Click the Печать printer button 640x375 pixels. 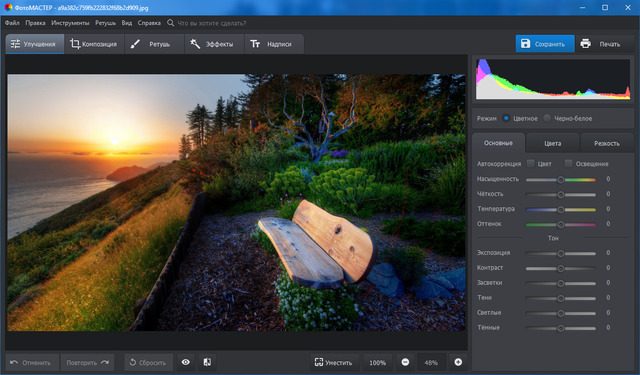point(604,44)
